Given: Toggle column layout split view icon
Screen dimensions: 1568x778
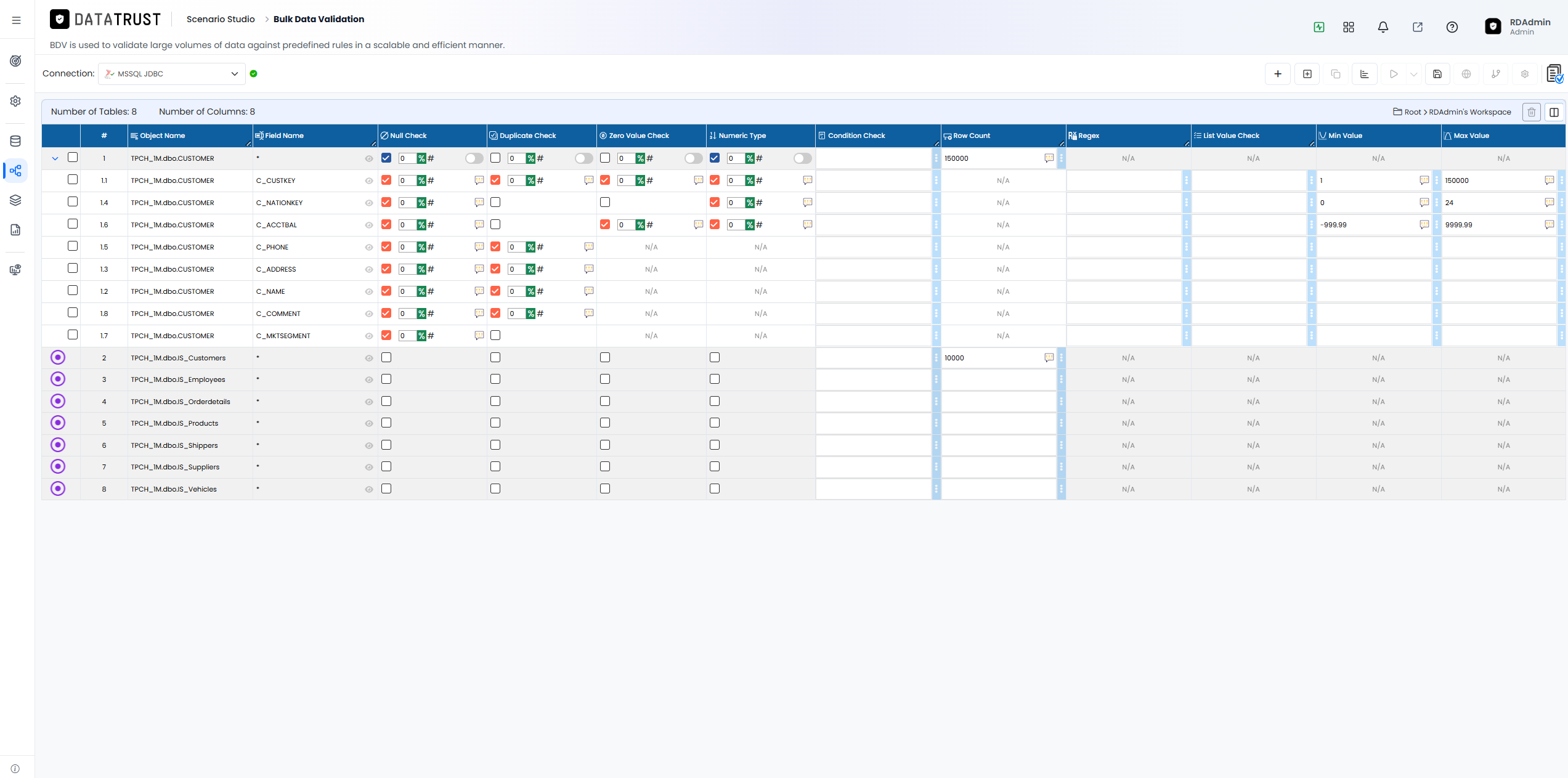Looking at the screenshot, I should (x=1554, y=112).
